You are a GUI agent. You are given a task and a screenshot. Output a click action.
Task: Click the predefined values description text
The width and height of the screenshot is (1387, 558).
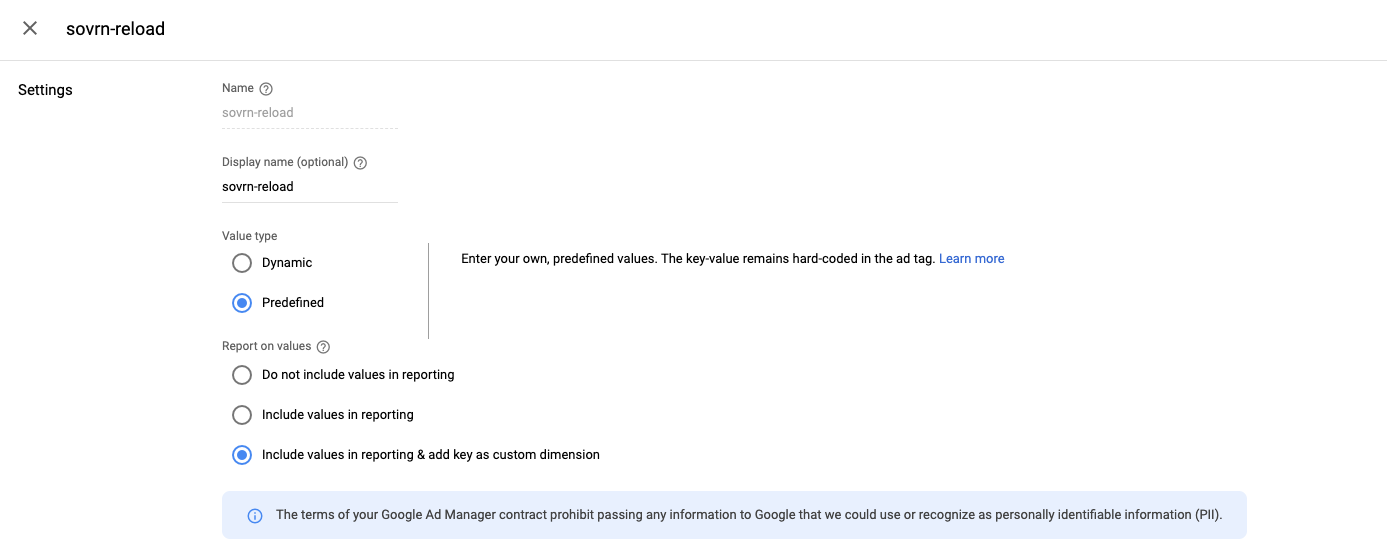(697, 259)
